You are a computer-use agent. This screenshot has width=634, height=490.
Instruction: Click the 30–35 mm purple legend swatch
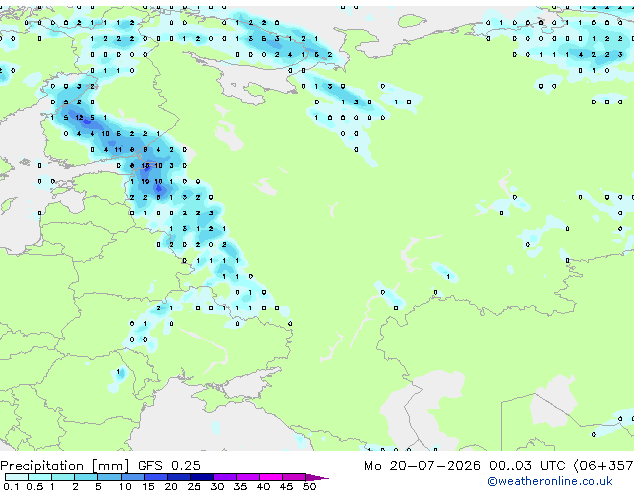pyautogui.click(x=225, y=477)
